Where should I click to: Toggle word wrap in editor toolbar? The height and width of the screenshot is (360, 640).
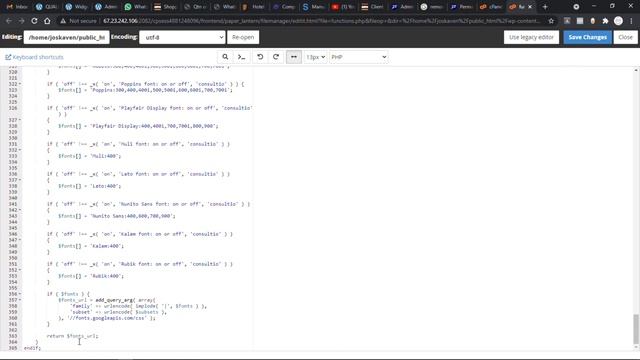click(293, 57)
